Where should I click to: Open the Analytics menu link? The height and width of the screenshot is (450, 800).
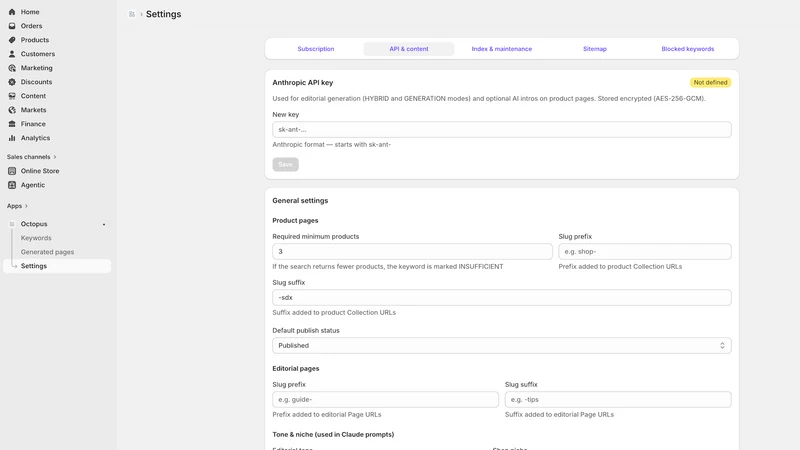click(x=35, y=138)
